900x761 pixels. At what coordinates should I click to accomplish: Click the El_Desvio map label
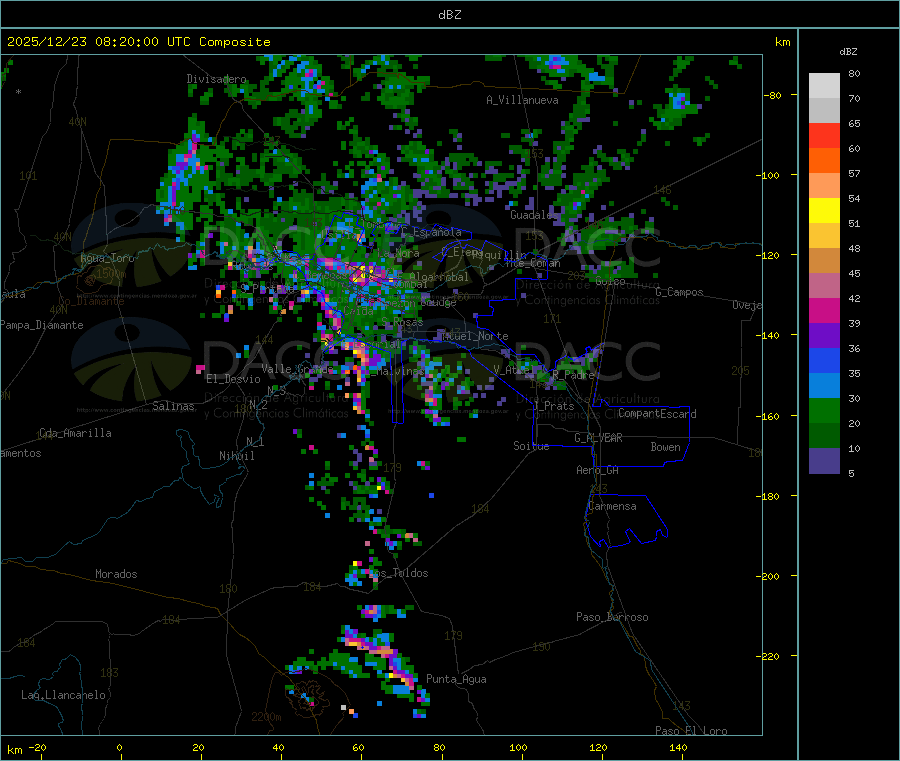click(x=233, y=379)
